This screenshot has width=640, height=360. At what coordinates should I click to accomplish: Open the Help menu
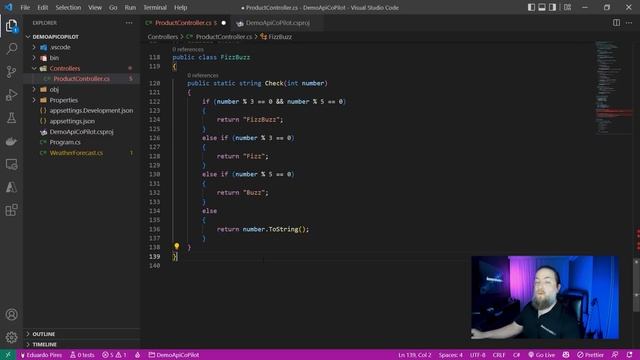pos(180,7)
